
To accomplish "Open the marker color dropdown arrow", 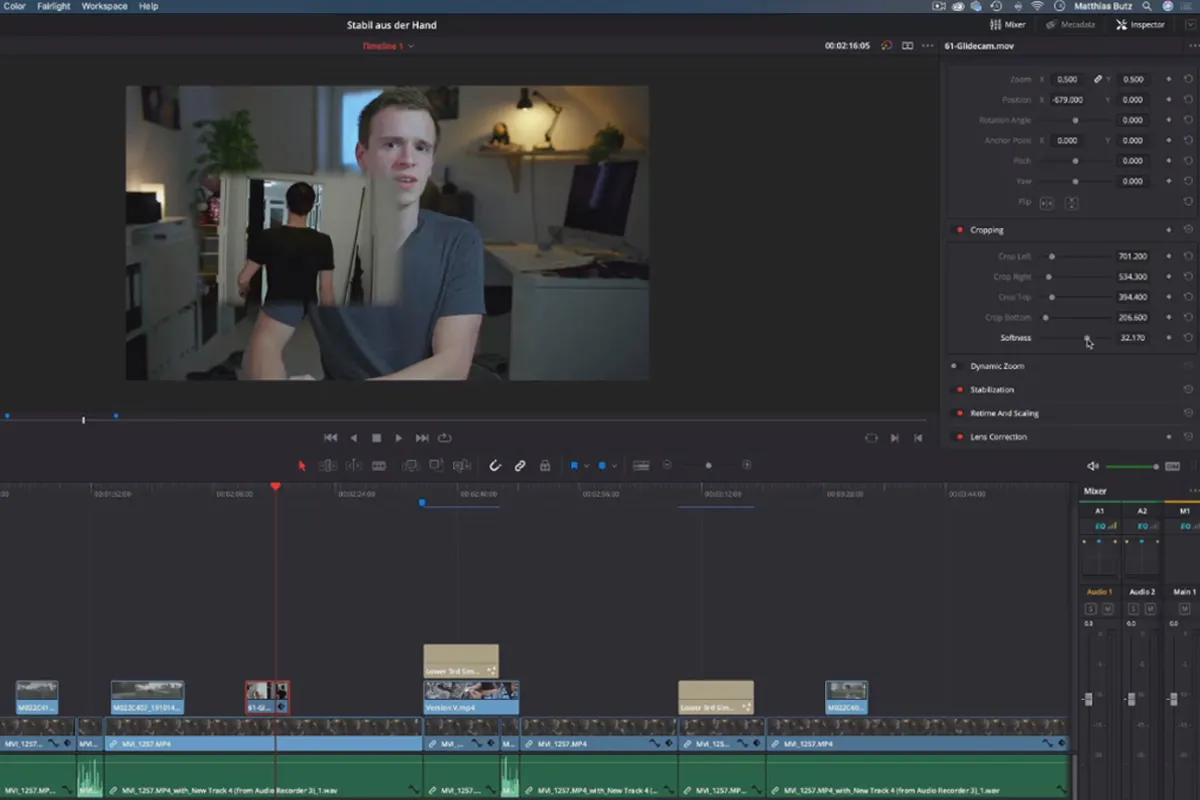I will pyautogui.click(x=614, y=466).
